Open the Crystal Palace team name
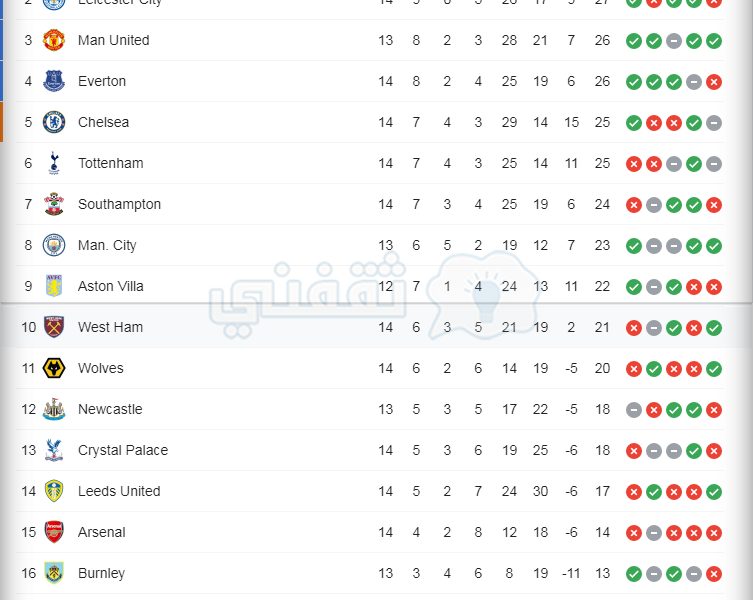The width and height of the screenshot is (753, 600). click(x=123, y=450)
